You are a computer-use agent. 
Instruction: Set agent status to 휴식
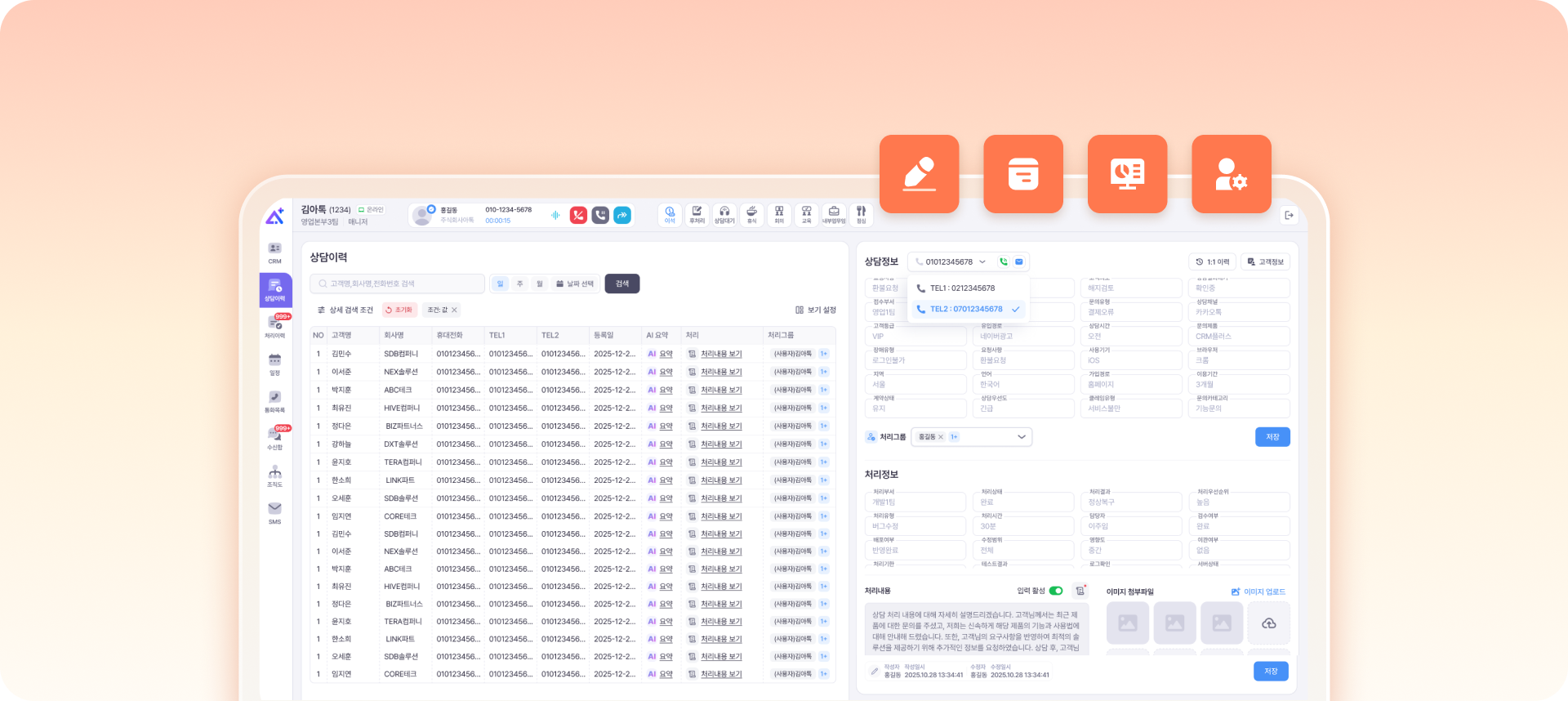752,215
